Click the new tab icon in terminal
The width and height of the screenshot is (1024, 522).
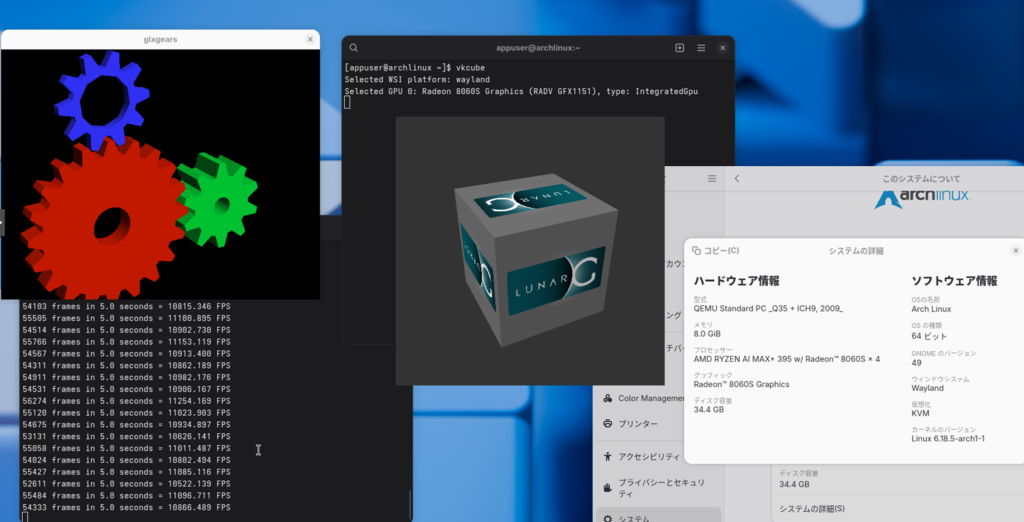(x=680, y=48)
